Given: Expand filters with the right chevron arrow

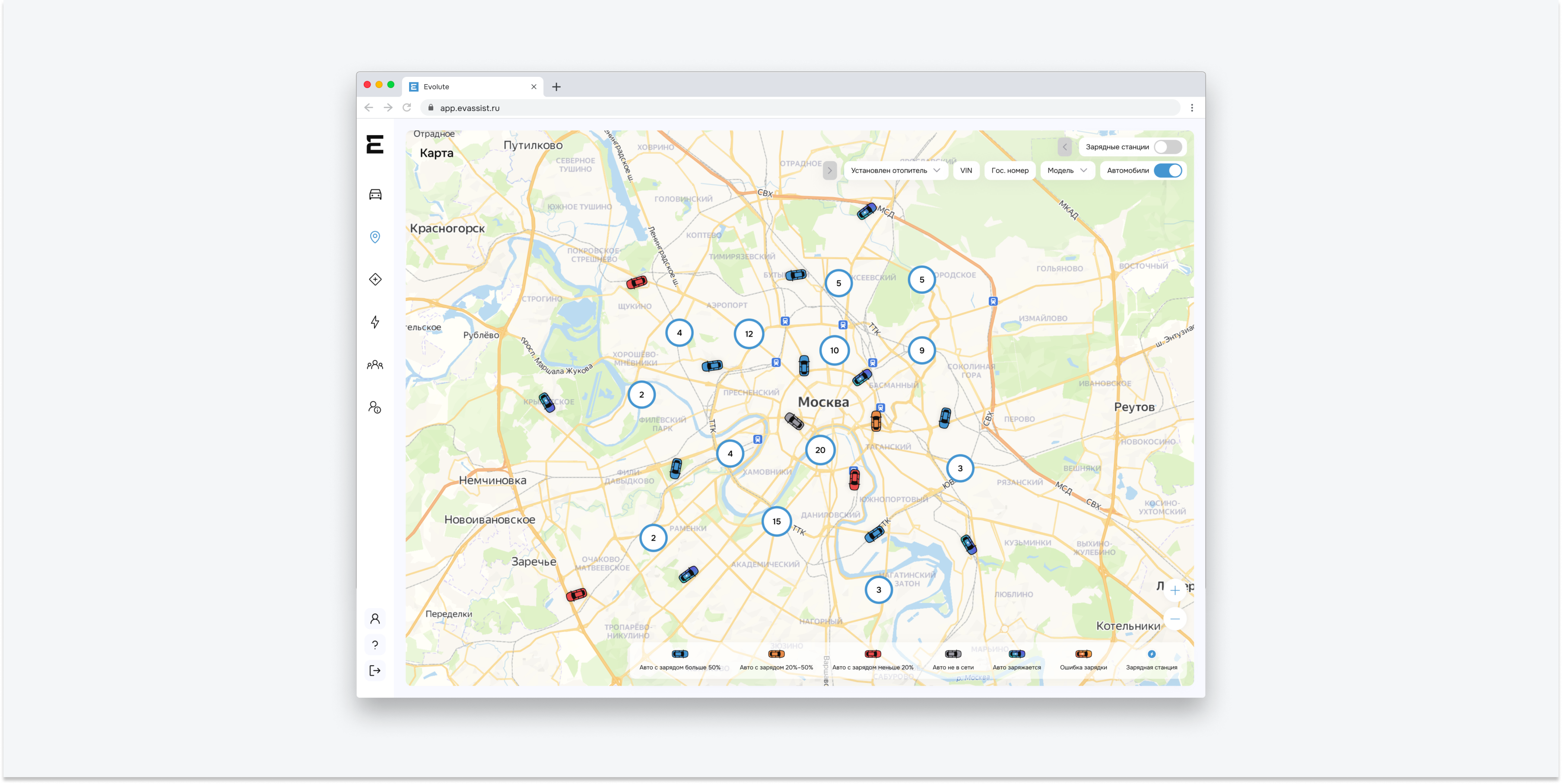Looking at the screenshot, I should (x=829, y=170).
